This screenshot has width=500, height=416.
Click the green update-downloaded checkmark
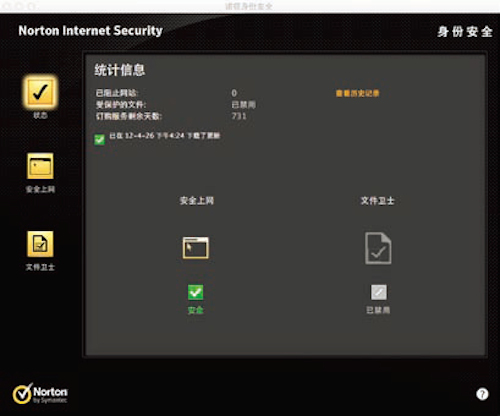point(99,139)
